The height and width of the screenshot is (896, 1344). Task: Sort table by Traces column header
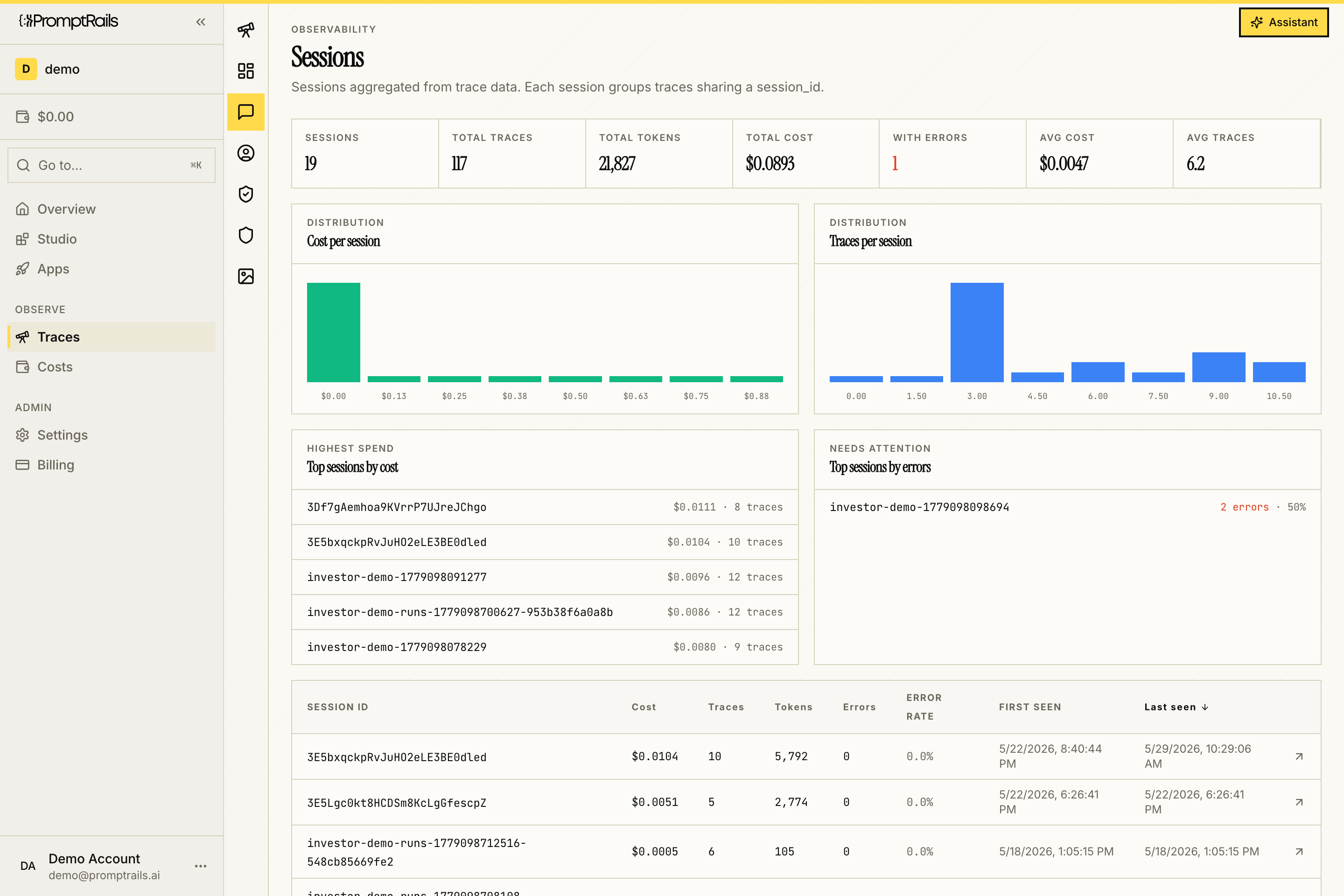[x=726, y=707]
